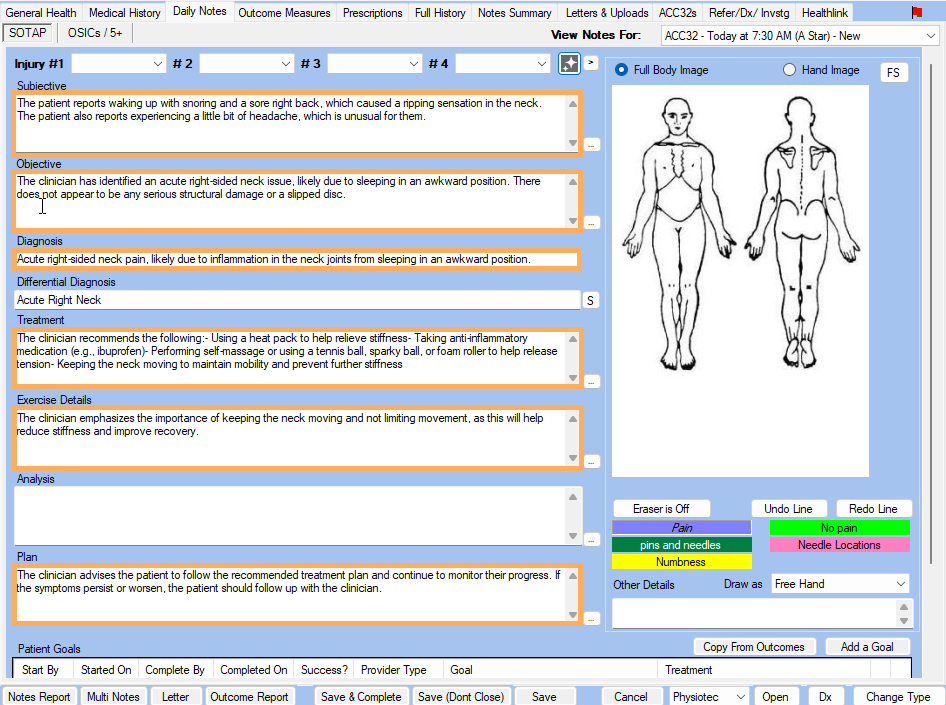Open the Notes Summary tab
The width and height of the screenshot is (946, 705).
(x=515, y=13)
